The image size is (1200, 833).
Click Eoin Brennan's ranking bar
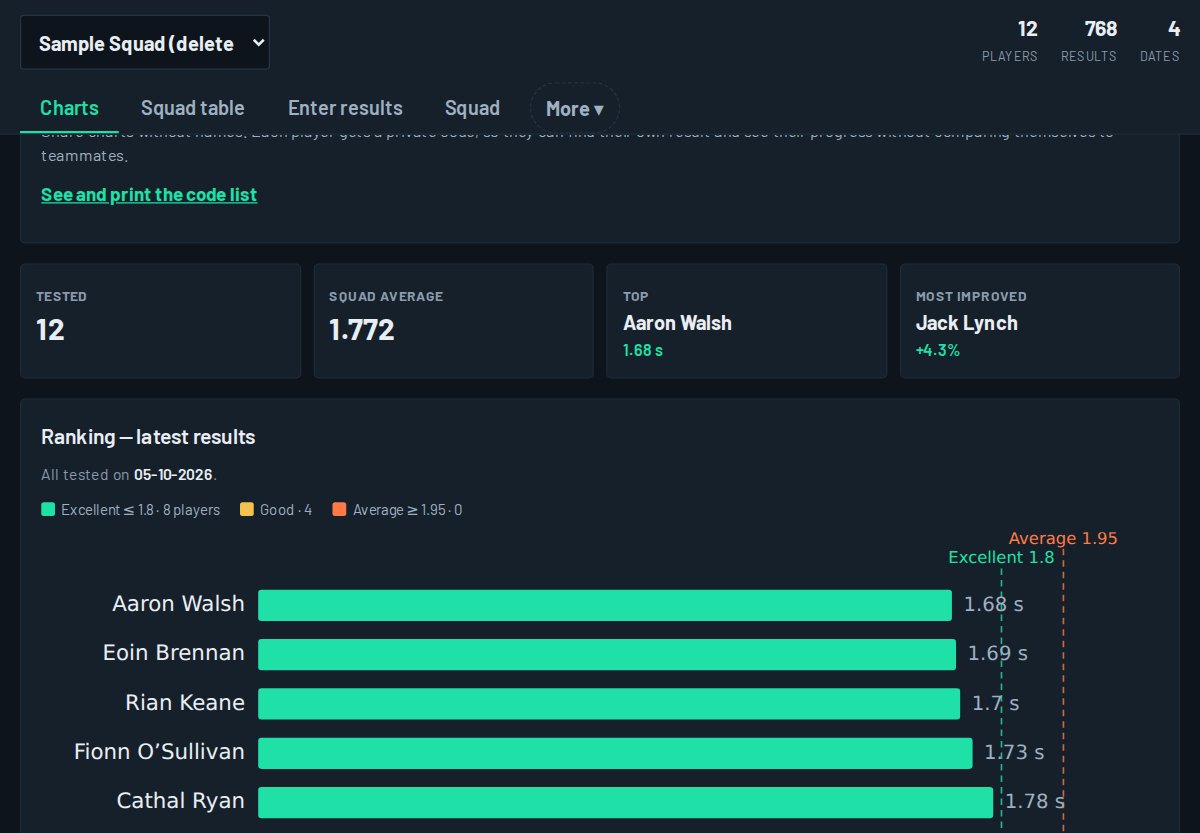(x=607, y=654)
